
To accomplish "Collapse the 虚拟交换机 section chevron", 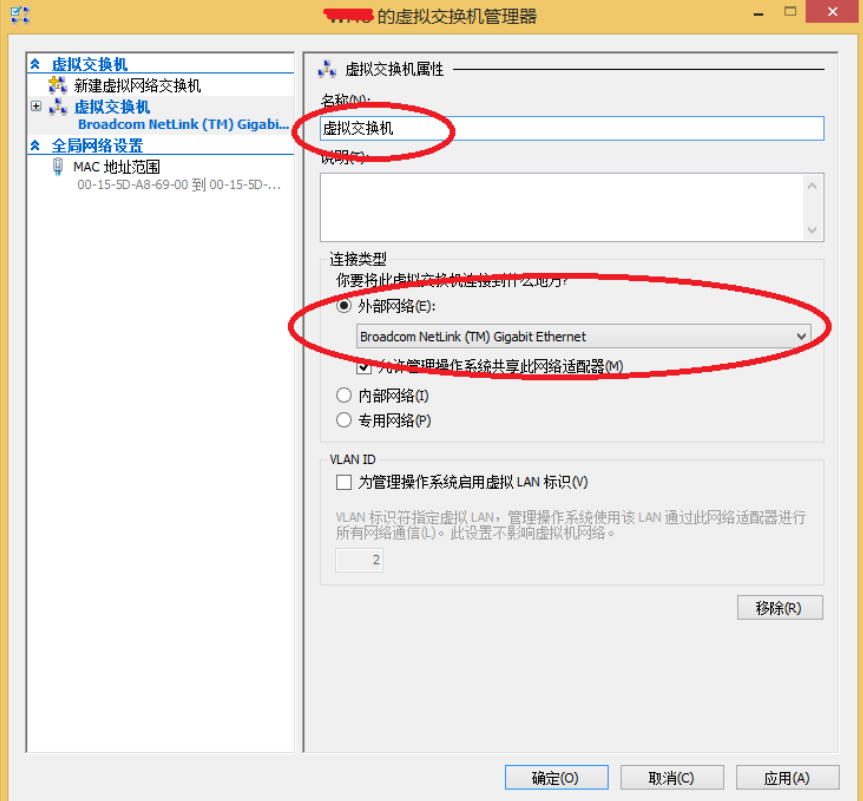I will pos(35,64).
